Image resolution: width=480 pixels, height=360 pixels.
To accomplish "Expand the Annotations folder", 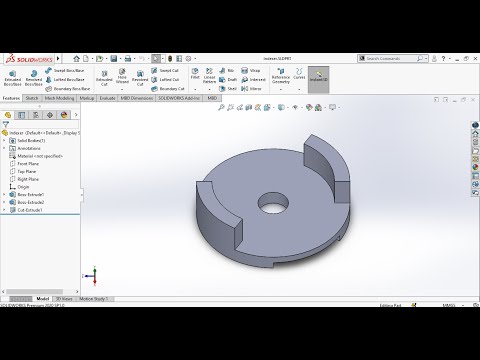I will click(x=4, y=148).
